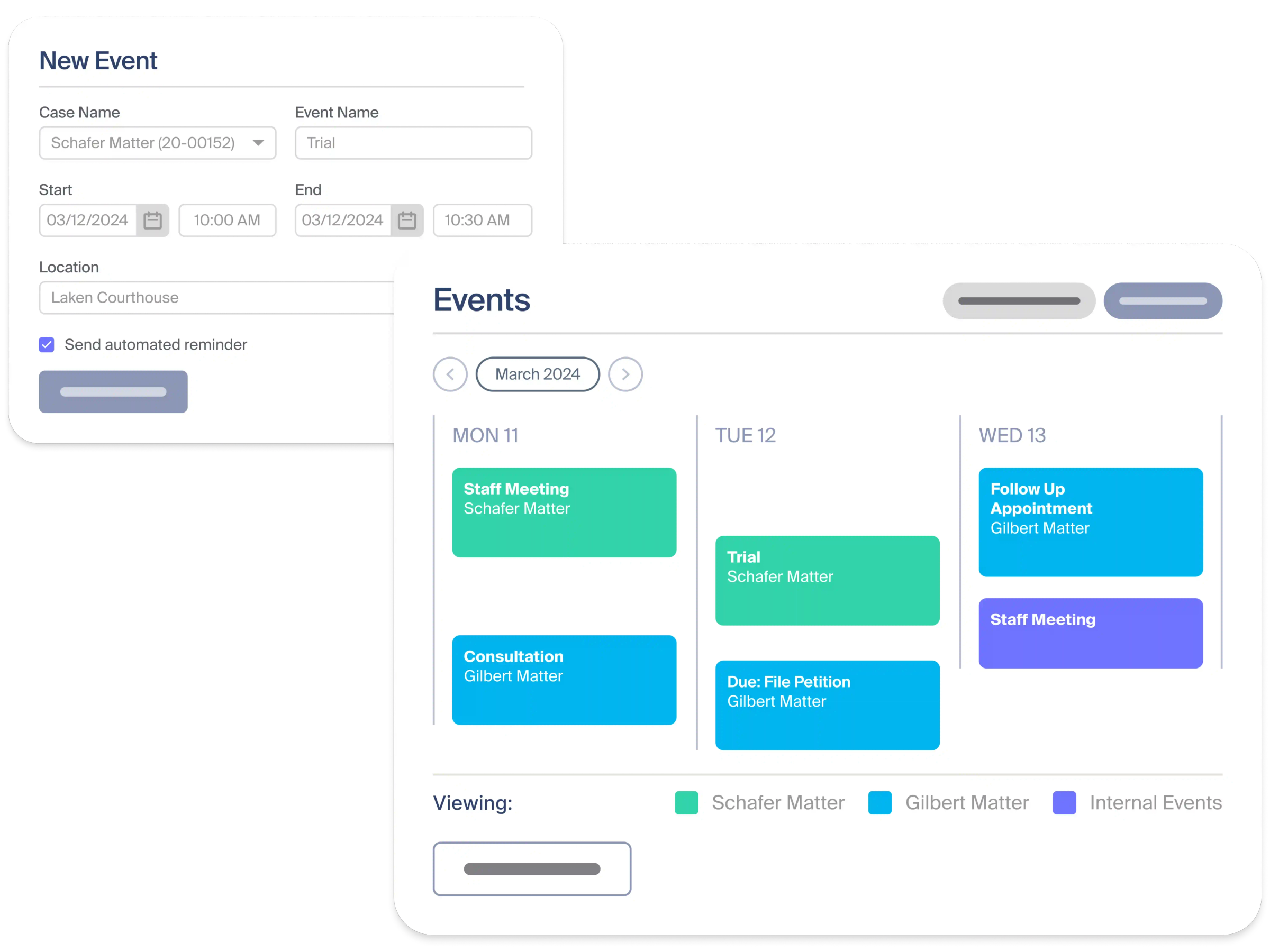
Task: Select the March 2024 month picker
Action: [537, 374]
